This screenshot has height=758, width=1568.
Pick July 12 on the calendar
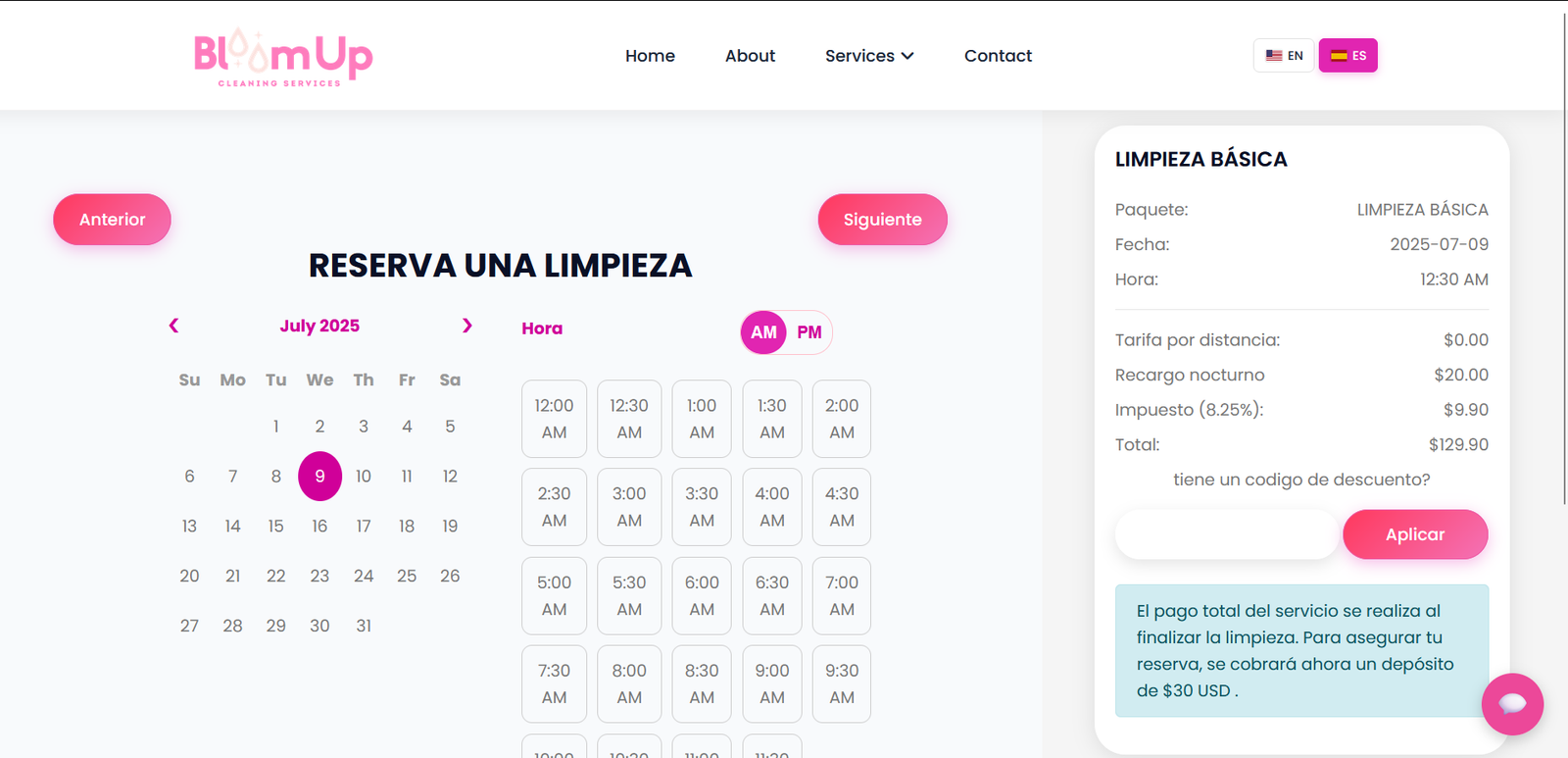(450, 477)
